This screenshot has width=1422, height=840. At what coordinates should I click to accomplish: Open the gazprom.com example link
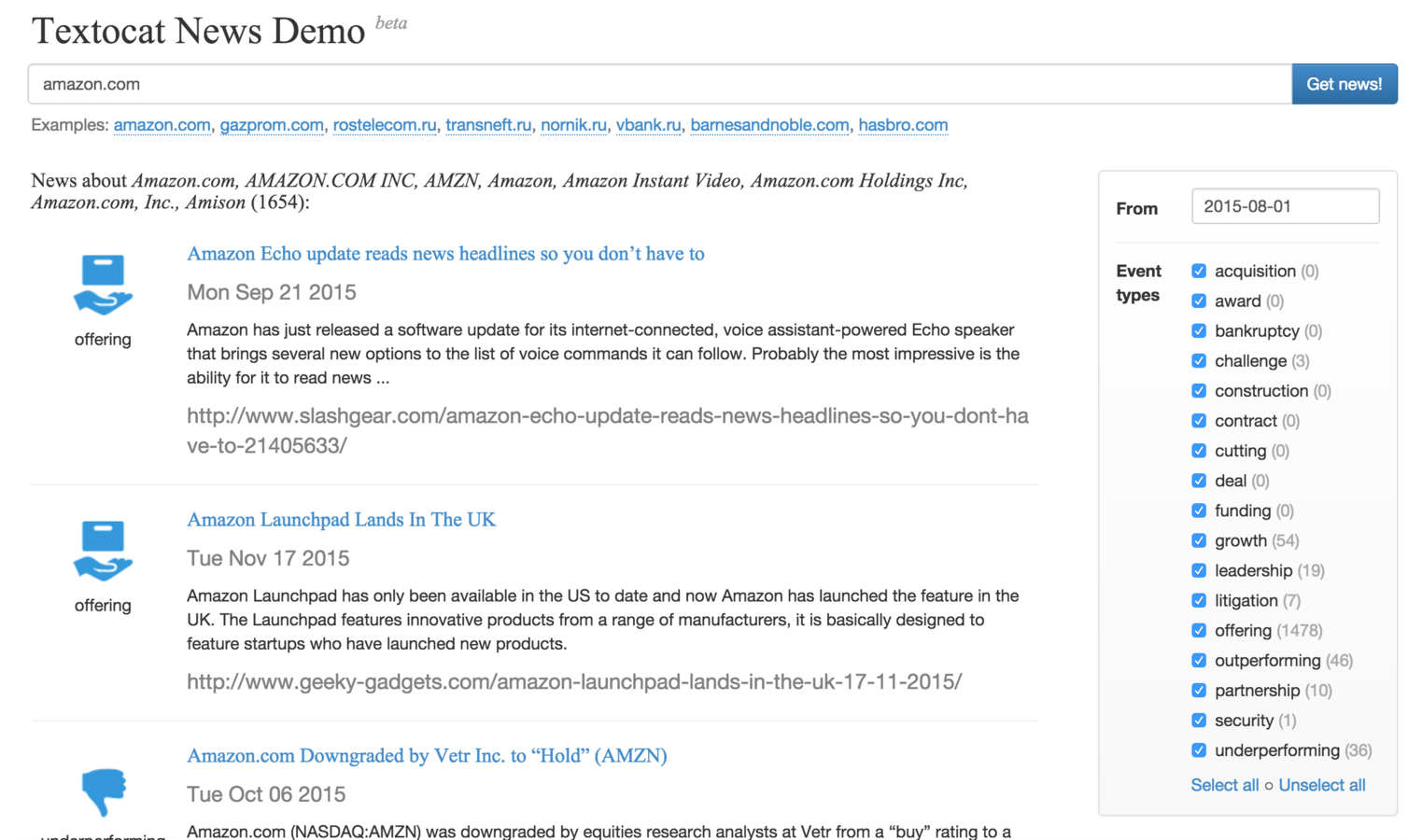click(x=272, y=125)
